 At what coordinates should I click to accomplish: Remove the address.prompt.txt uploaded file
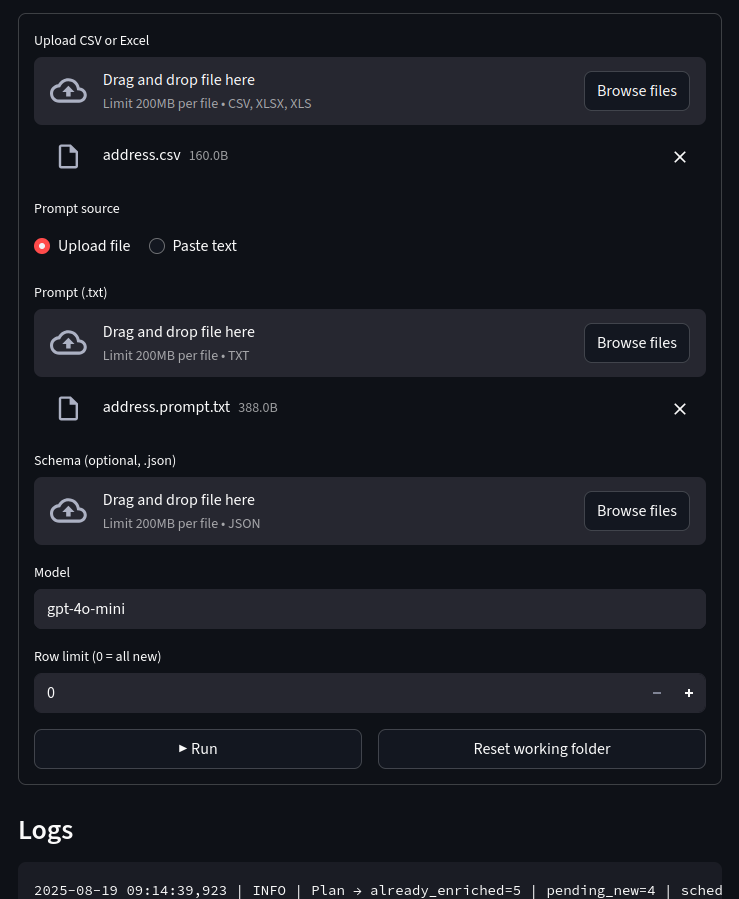680,409
